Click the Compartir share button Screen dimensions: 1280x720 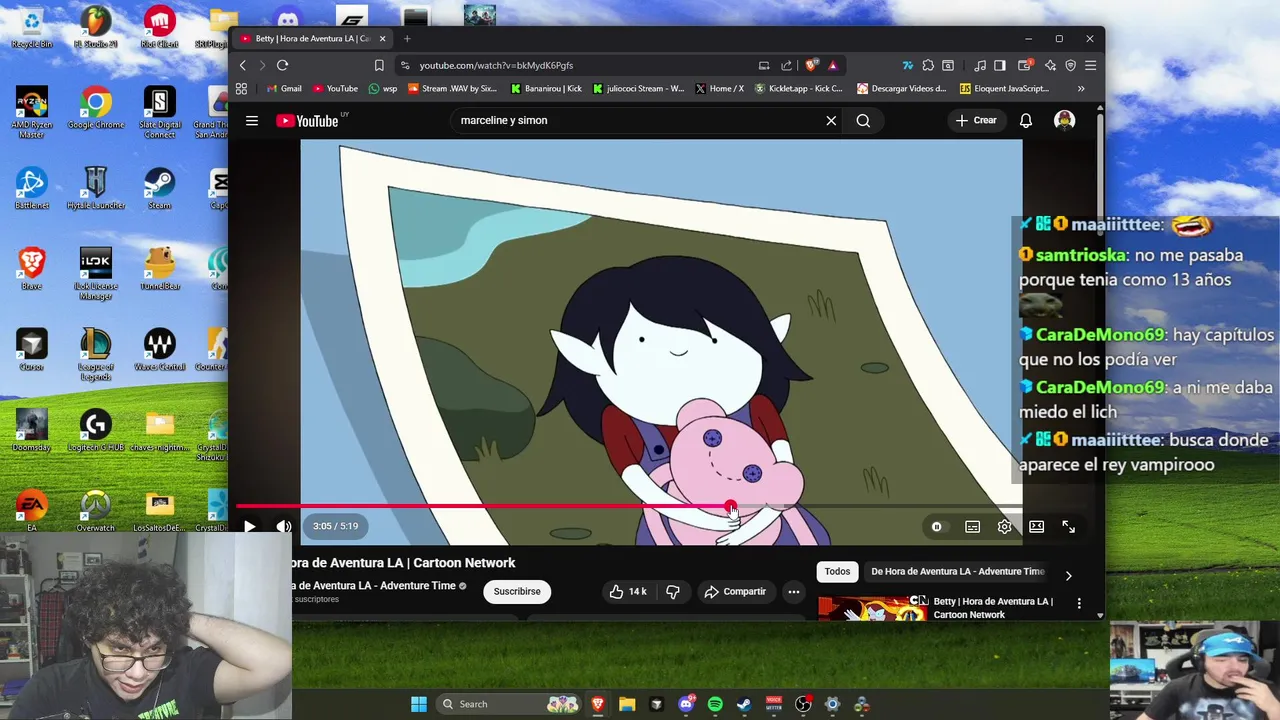pyautogui.click(x=735, y=591)
